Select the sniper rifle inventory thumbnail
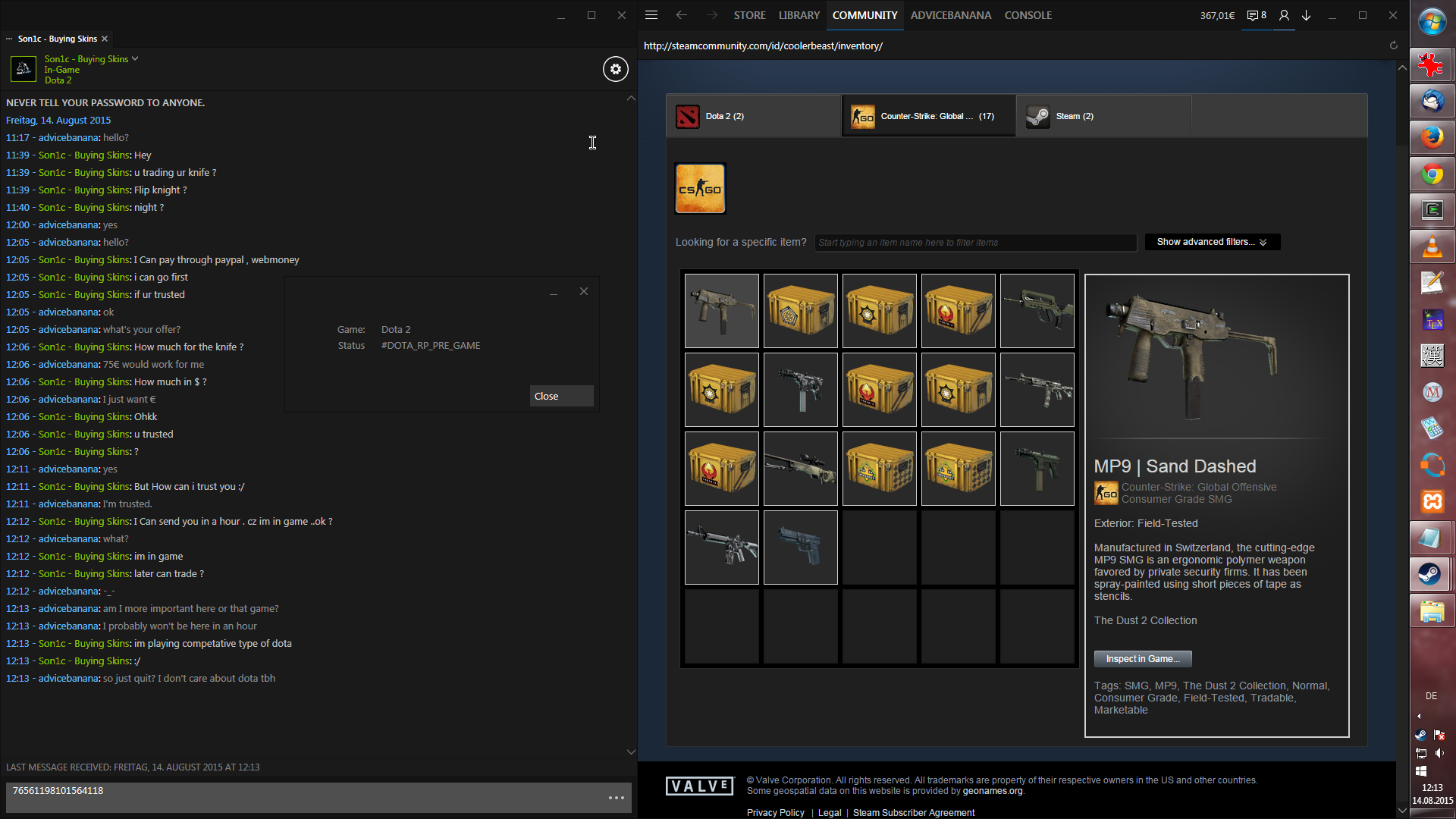This screenshot has height=819, width=1456. click(800, 469)
